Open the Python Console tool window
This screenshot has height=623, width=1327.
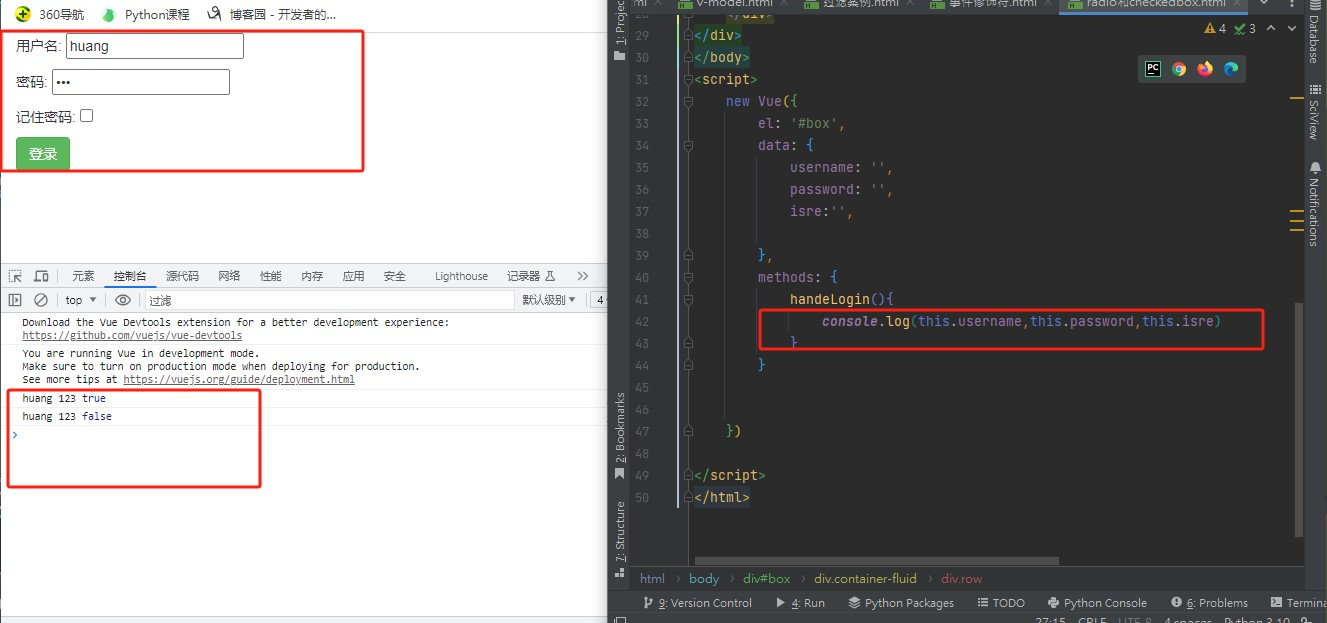tap(1097, 603)
